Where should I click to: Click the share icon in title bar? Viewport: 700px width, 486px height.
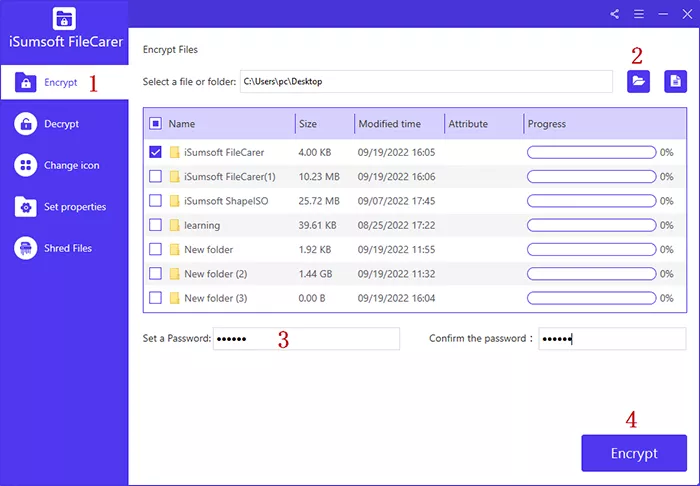pyautogui.click(x=614, y=14)
